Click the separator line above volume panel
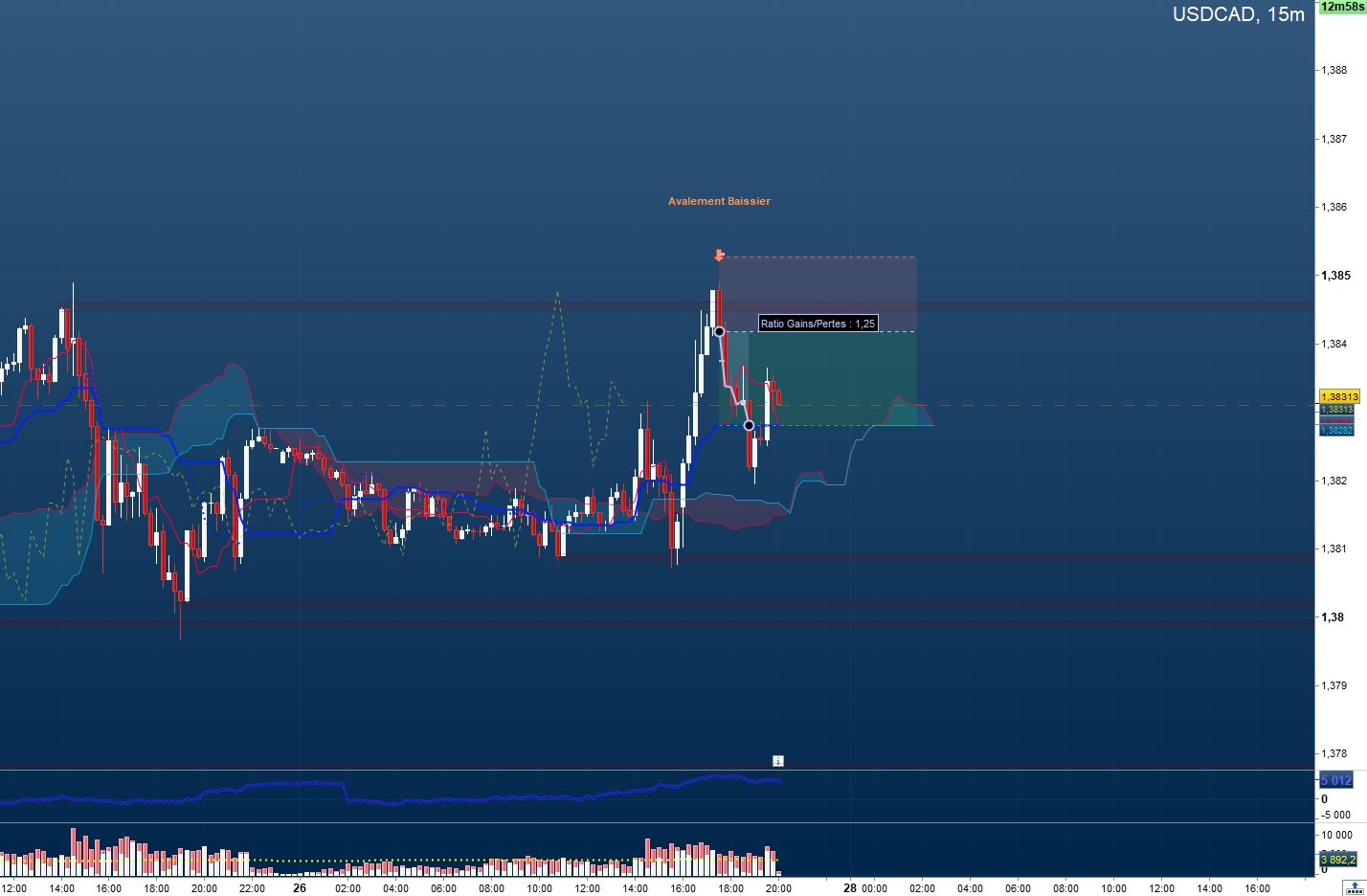 [x=657, y=822]
